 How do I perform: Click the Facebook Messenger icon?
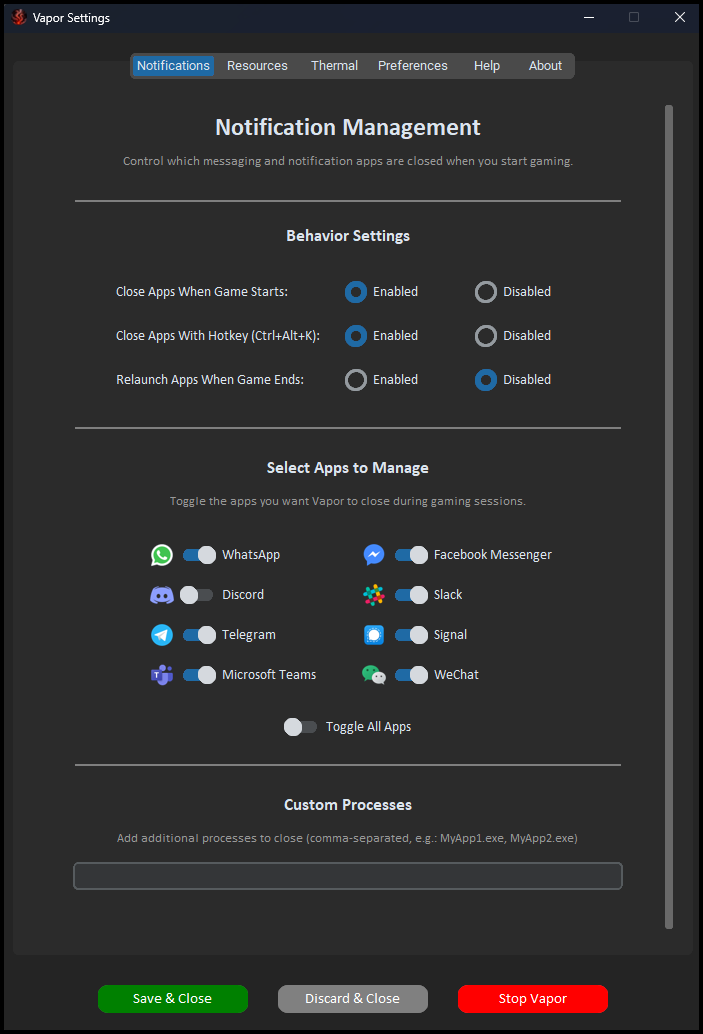coord(373,554)
